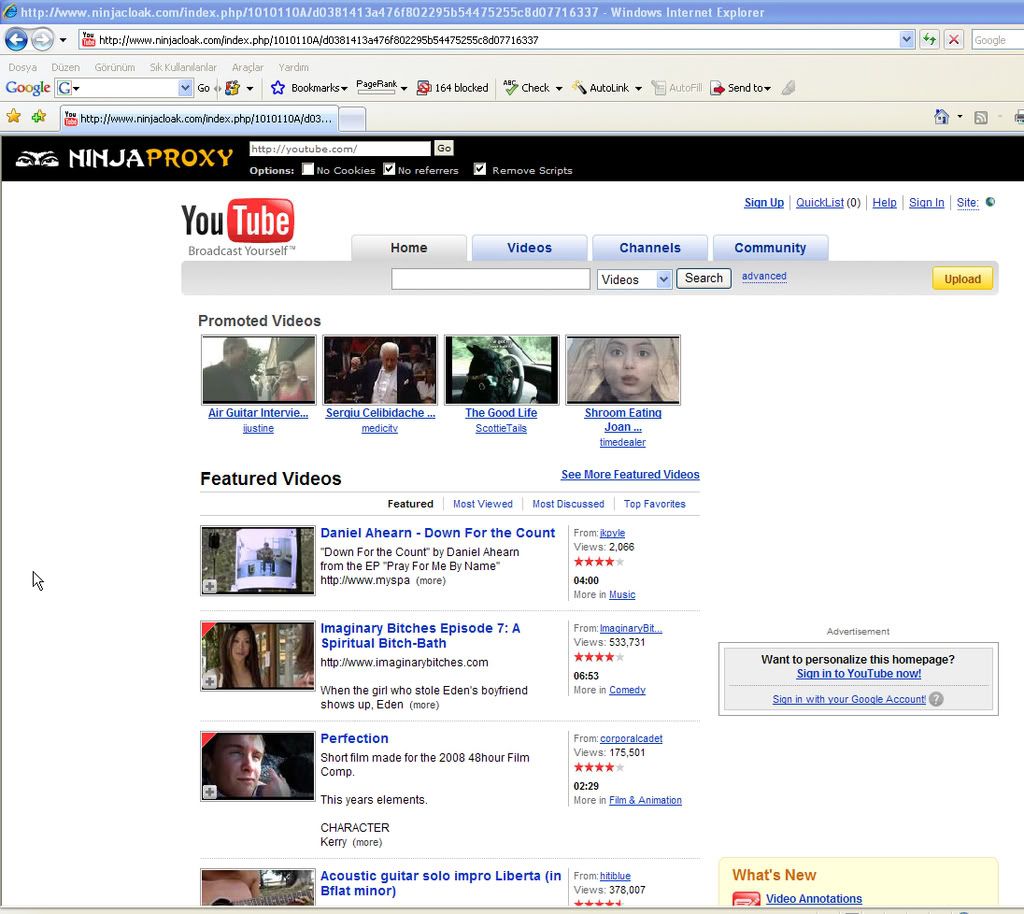Screen dimensions: 1024x914
Task: Open the advanced search link
Action: point(763,276)
